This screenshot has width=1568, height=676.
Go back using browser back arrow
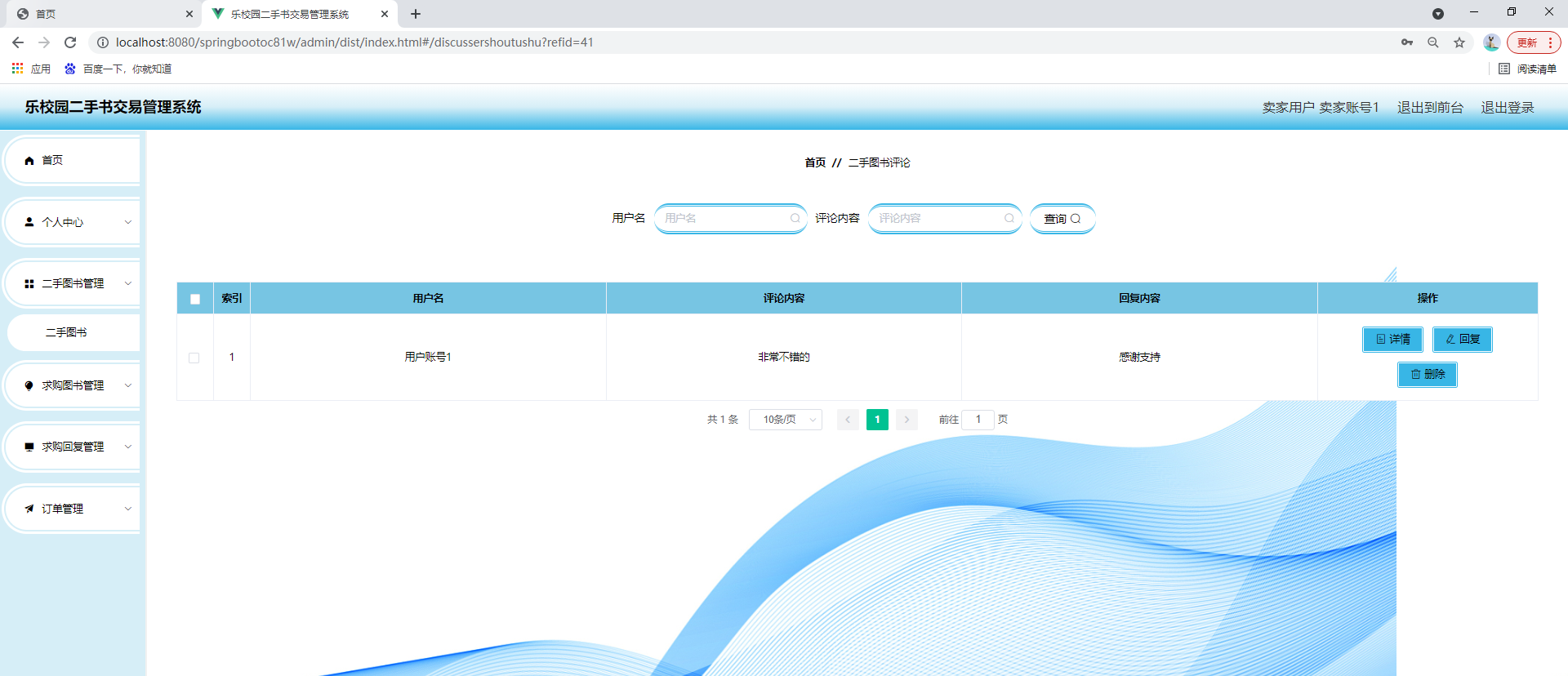click(18, 42)
